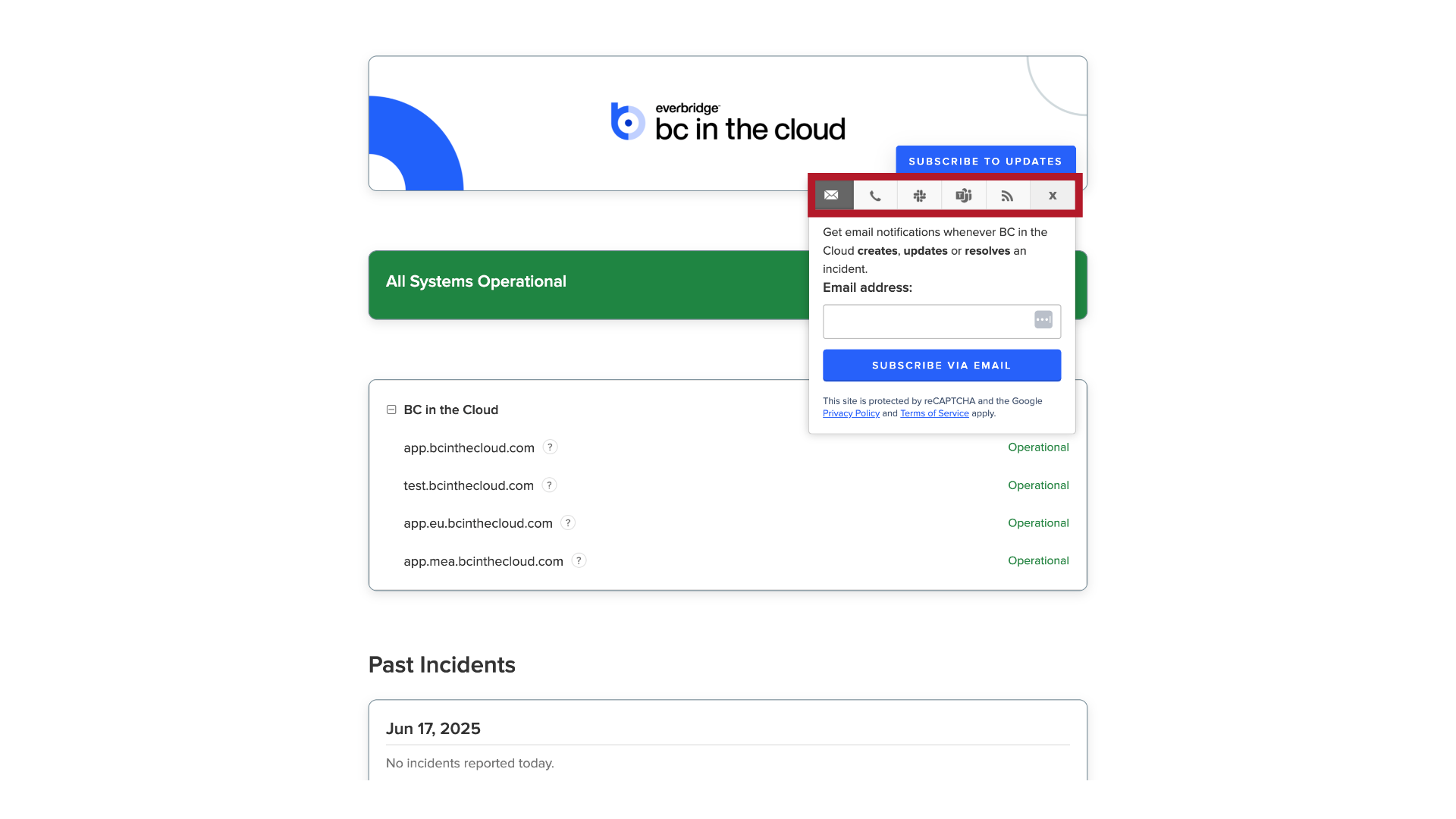Click the password manager icon in email field

click(1043, 319)
